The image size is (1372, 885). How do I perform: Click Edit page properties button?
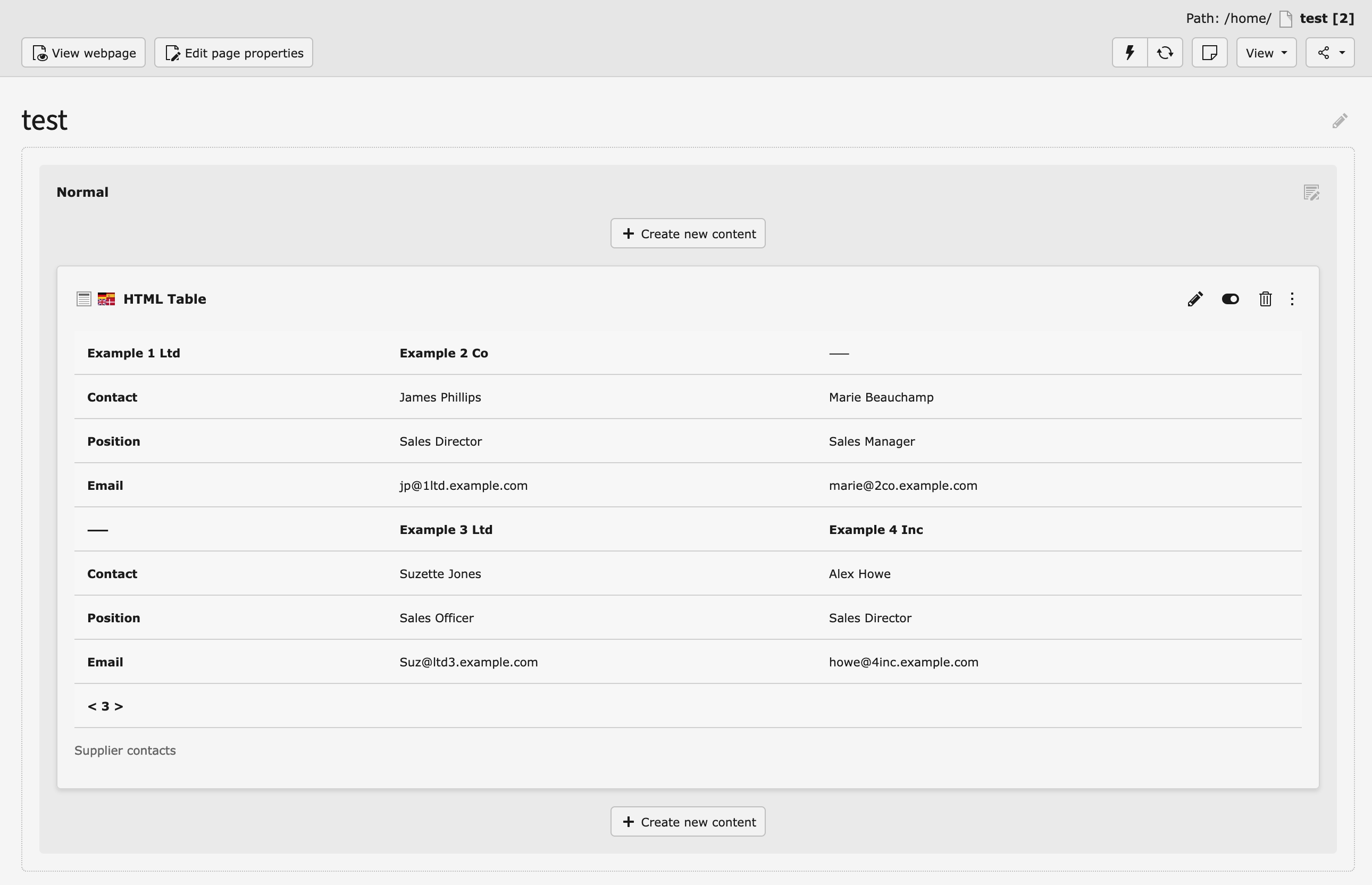(x=233, y=53)
